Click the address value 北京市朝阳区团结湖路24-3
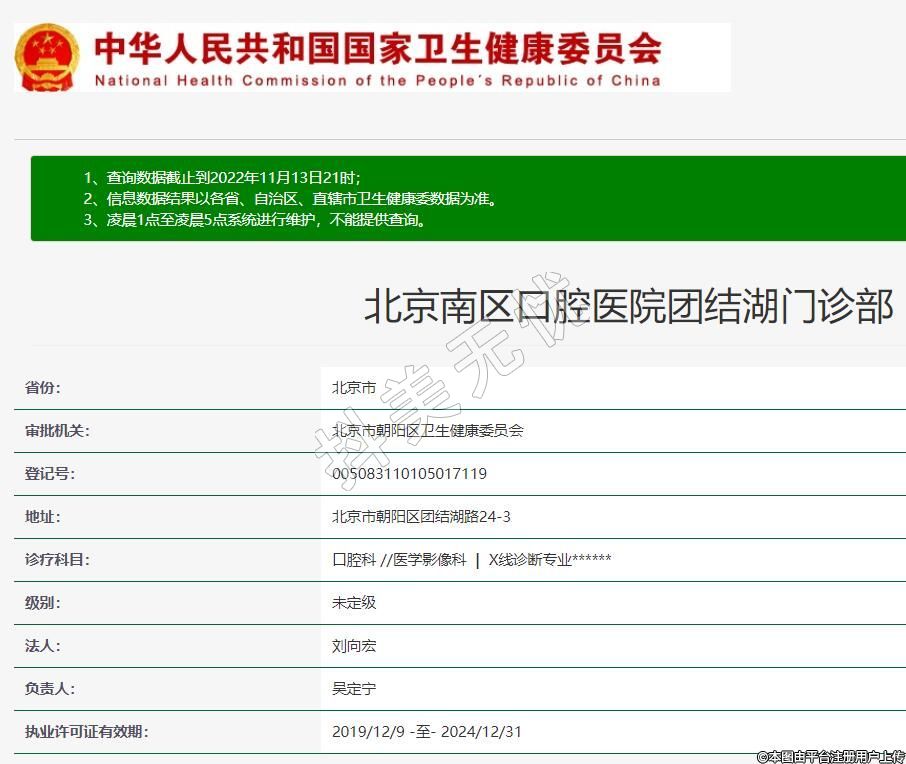This screenshot has height=764, width=906. (421, 517)
